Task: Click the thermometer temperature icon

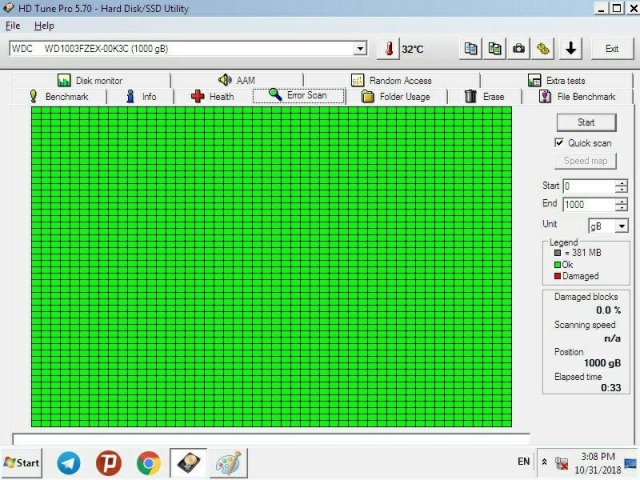Action: (388, 48)
